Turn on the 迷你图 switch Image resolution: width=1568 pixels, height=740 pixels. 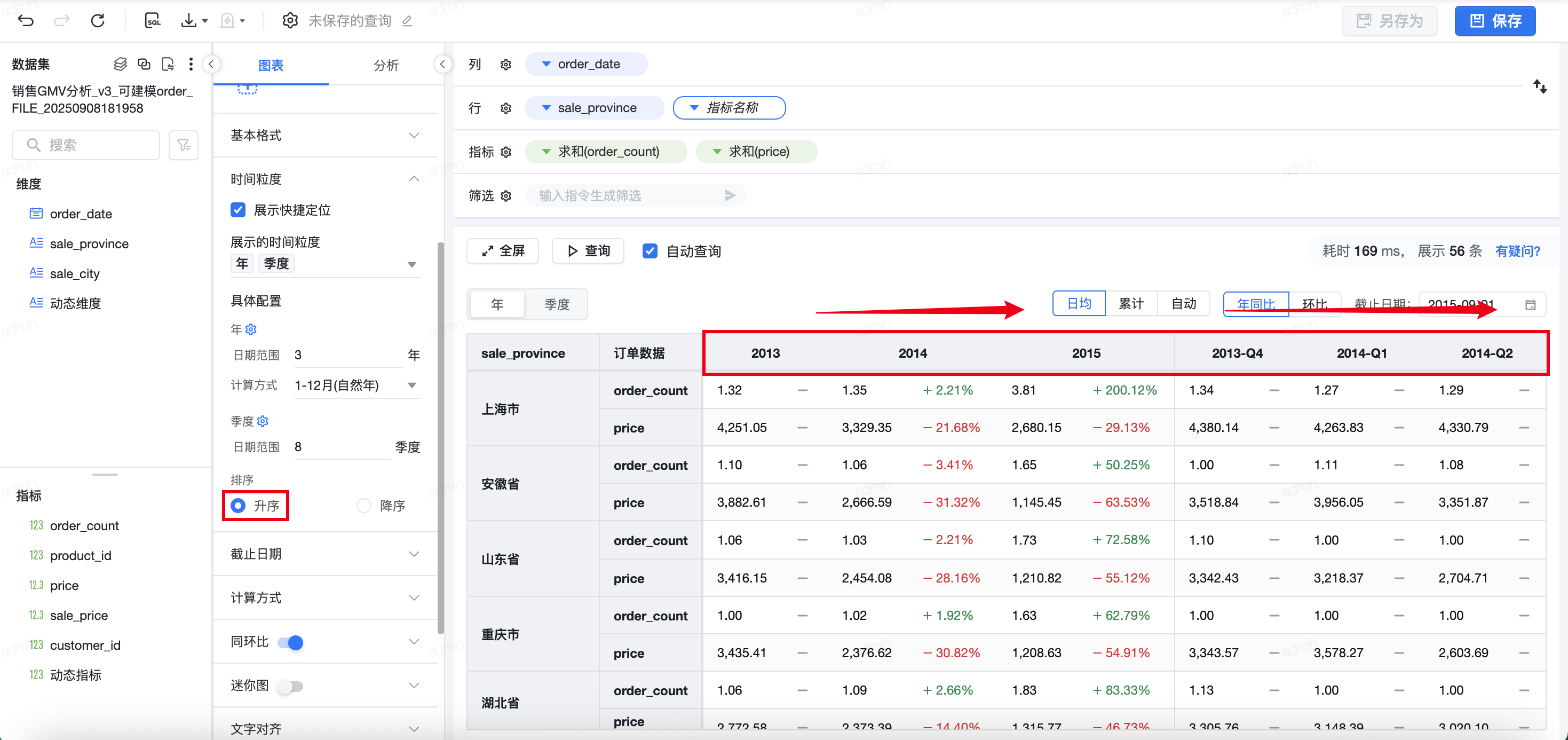[290, 687]
